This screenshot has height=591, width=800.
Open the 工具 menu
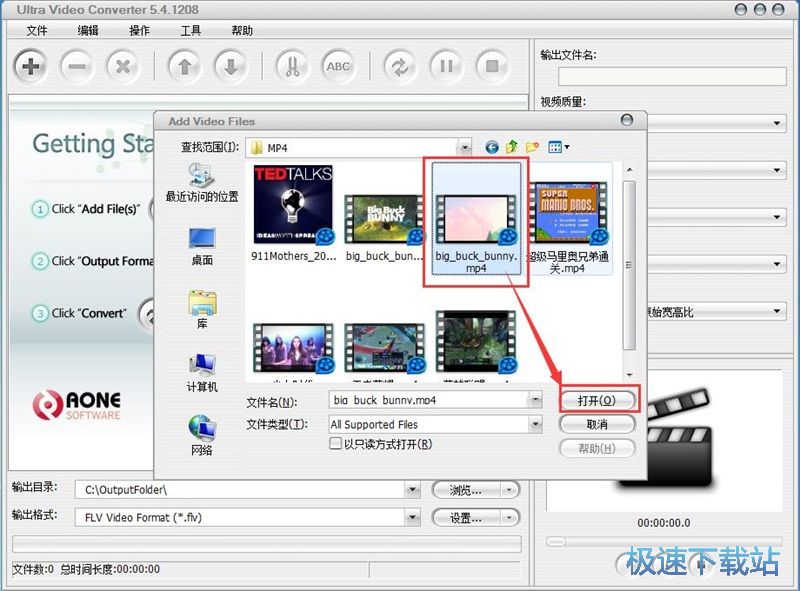(x=191, y=30)
